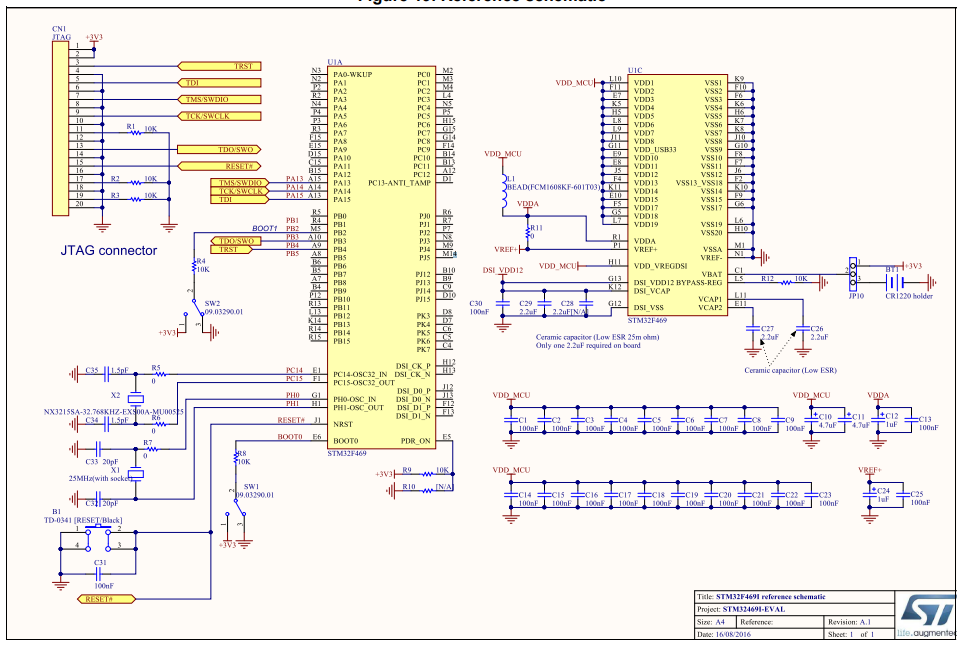965x648 pixels.
Task: Select the JP10 jumper header symbol
Action: point(852,274)
